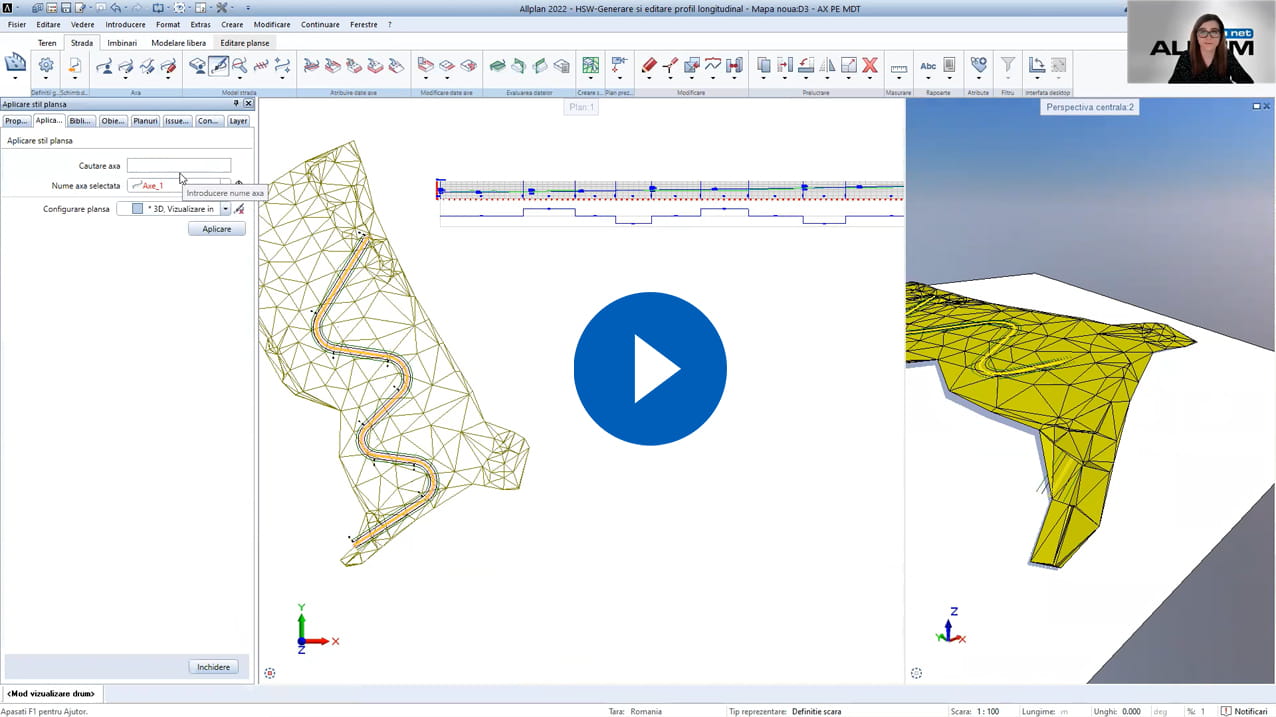Open the Vedere menu
This screenshot has width=1276, height=717.
click(83, 24)
